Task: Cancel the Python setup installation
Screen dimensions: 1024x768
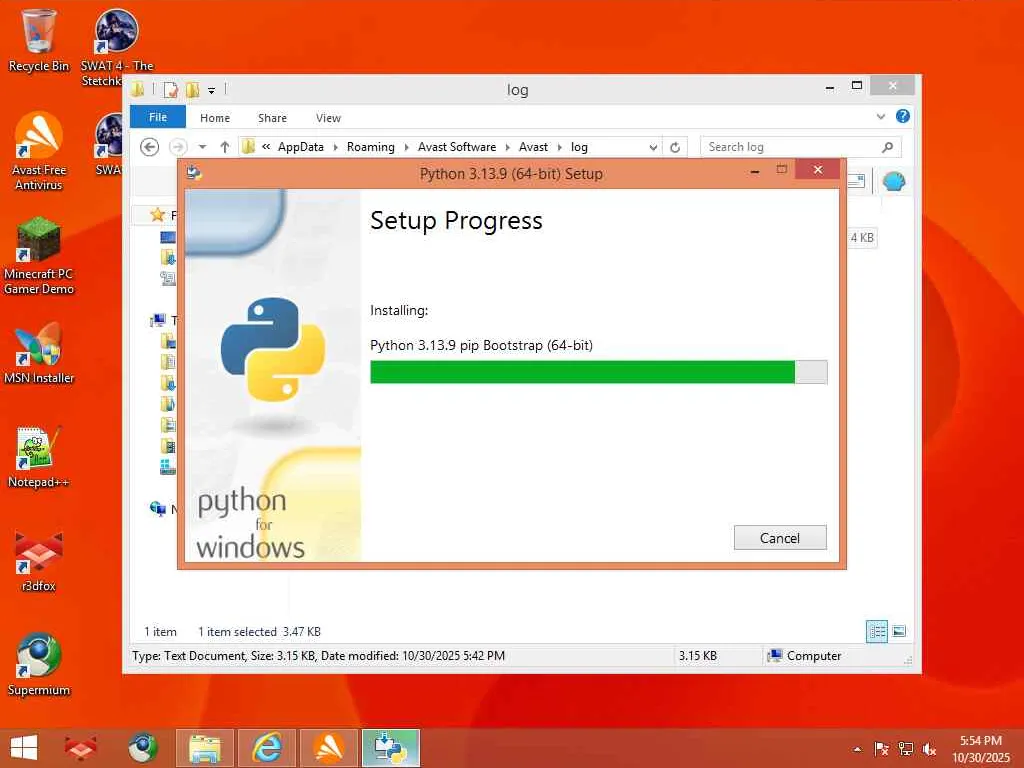Action: pos(780,537)
